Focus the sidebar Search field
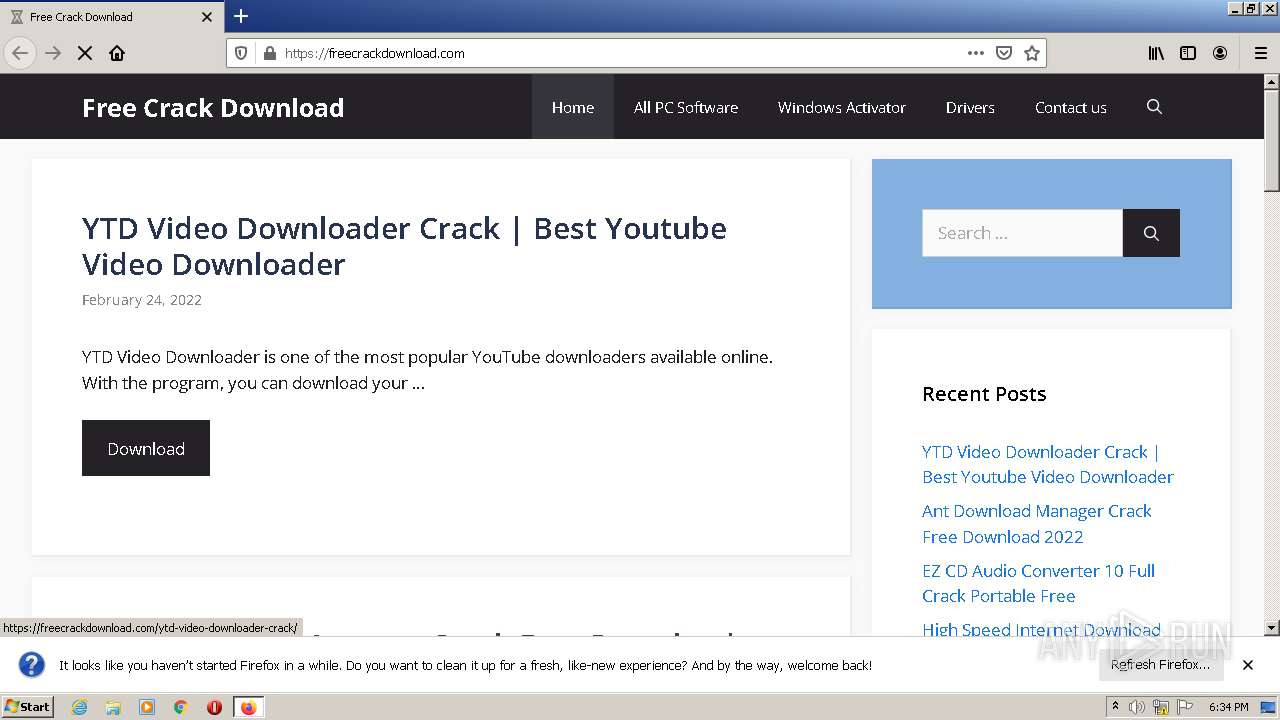The width and height of the screenshot is (1280, 720). pos(1022,233)
